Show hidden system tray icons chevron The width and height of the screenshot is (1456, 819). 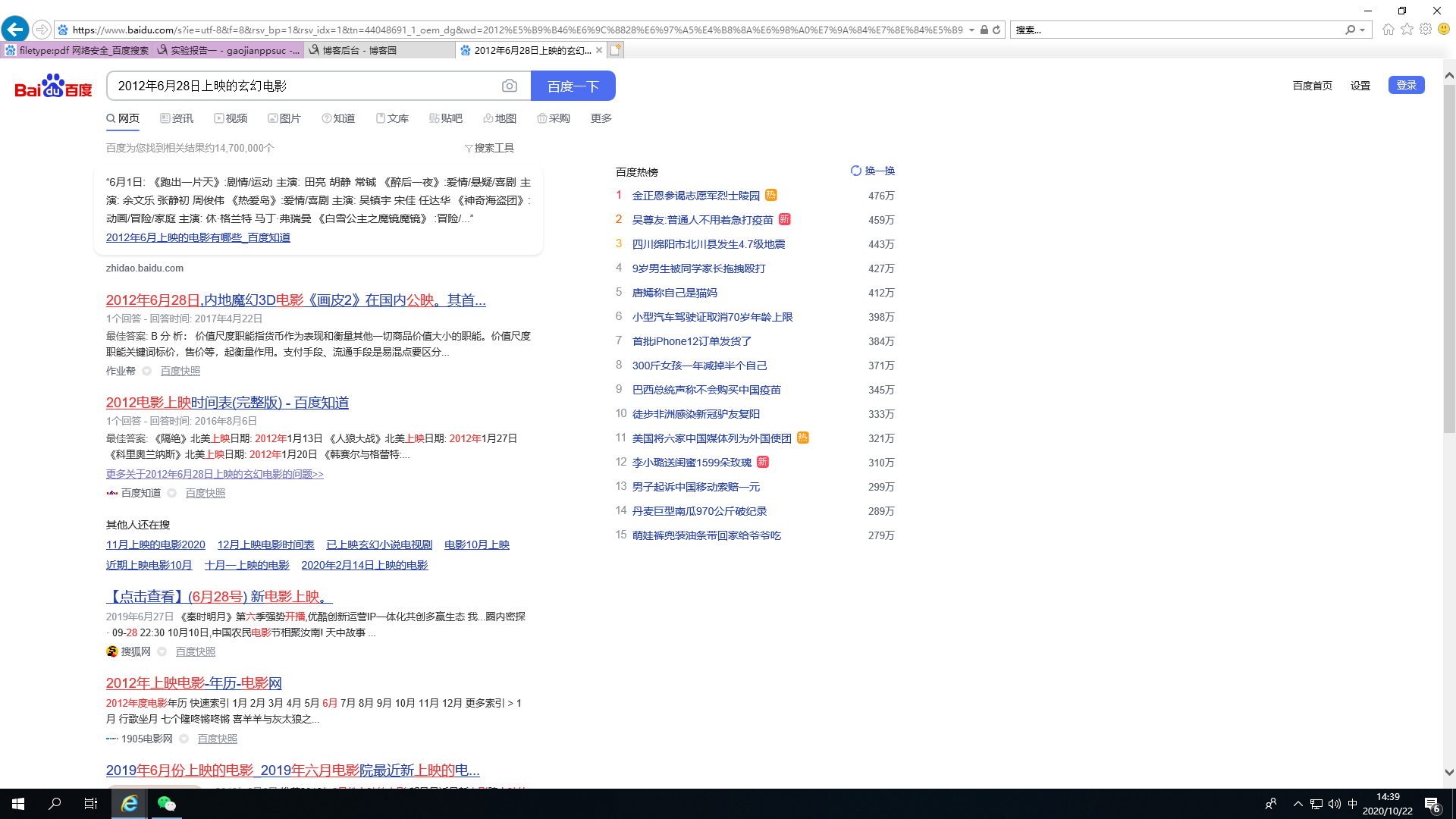1298,804
